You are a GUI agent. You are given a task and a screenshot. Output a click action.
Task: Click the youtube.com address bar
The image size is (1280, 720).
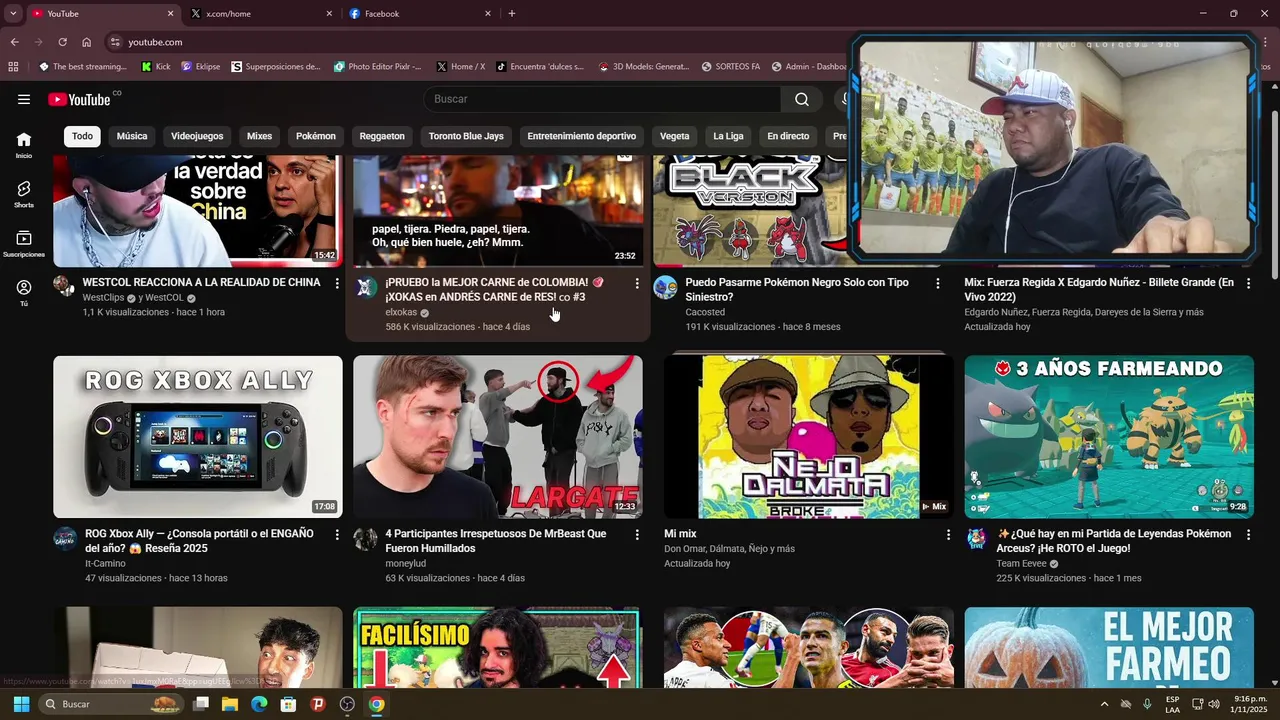click(480, 42)
